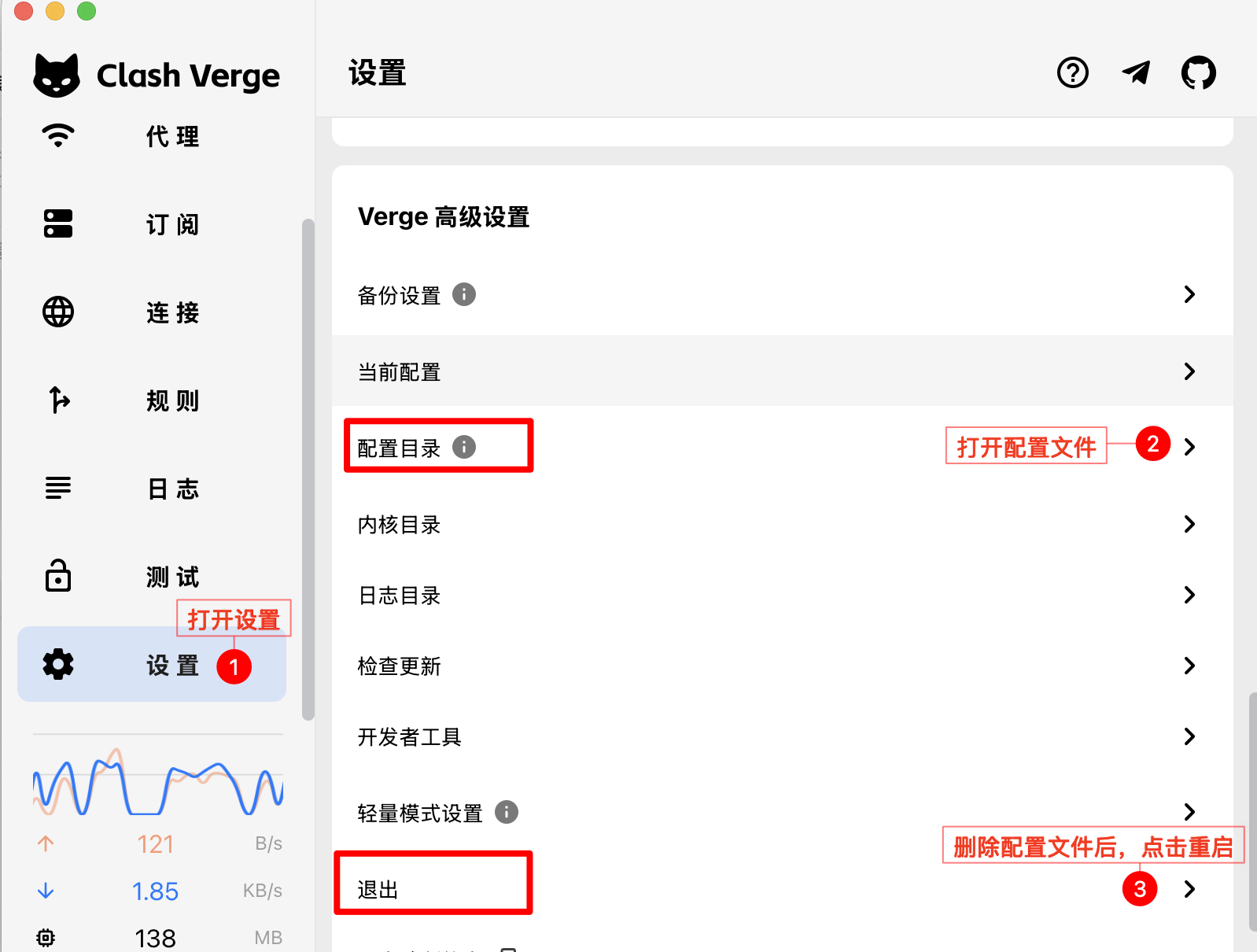Image resolution: width=1257 pixels, height=952 pixels.
Task: Click the upload speed value 121
Action: (x=155, y=844)
